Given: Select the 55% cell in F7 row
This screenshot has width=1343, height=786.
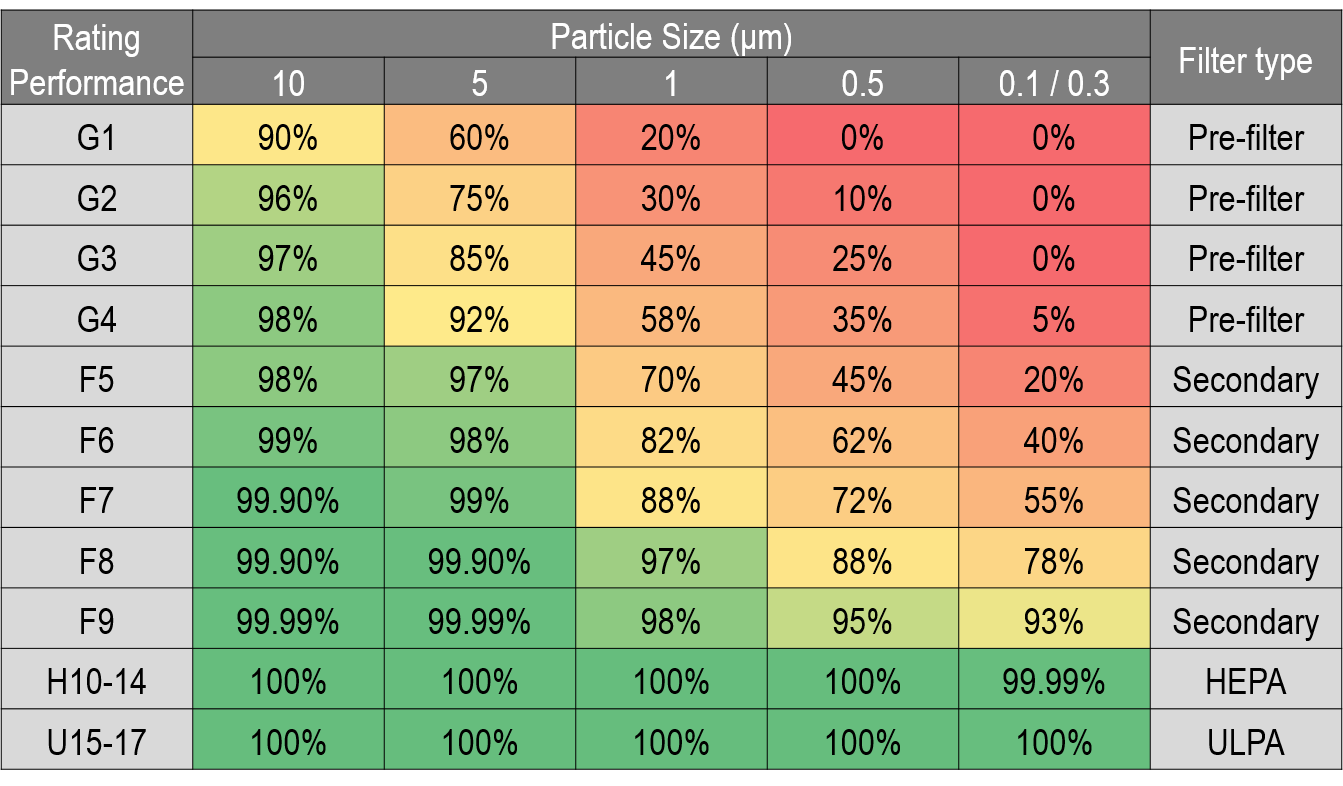Looking at the screenshot, I should [x=1054, y=501].
